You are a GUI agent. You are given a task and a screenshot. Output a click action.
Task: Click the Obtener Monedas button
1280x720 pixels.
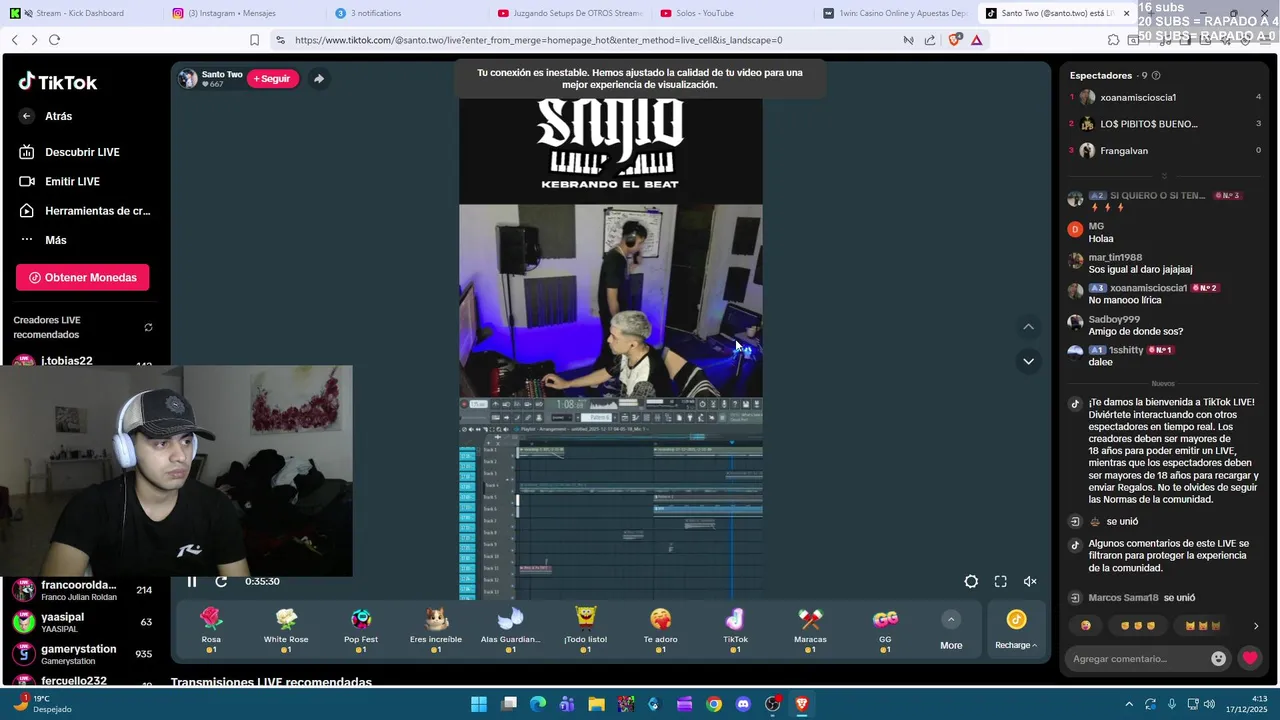coord(83,277)
